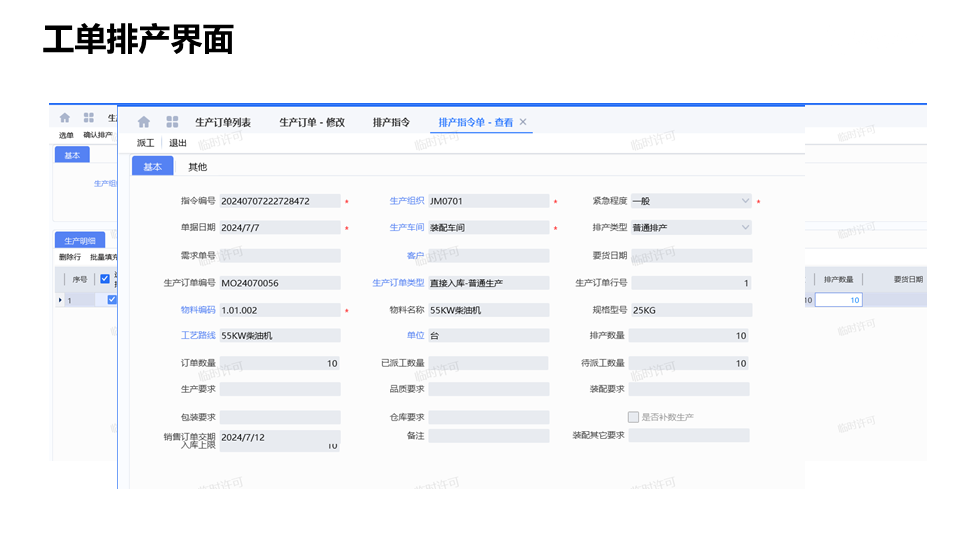Screen dimensions: 960x540
Task: Close the 排产指令单 - 查看 tab
Action: click(523, 122)
